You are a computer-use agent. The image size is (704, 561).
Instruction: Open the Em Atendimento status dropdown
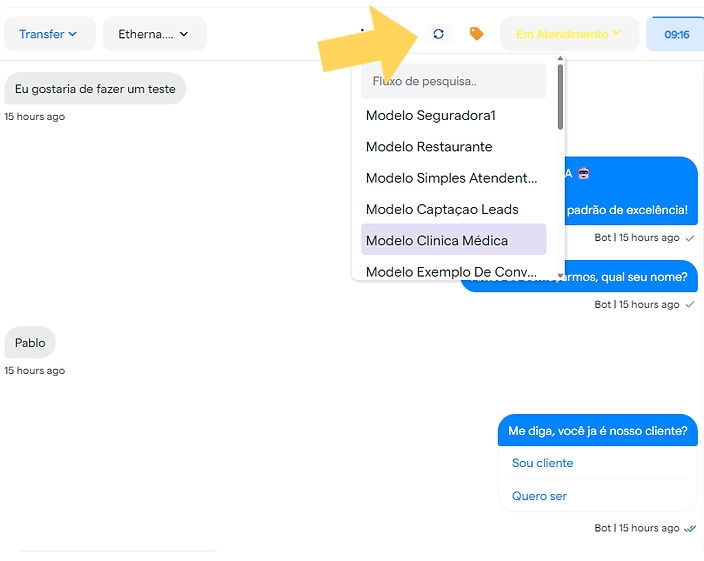tap(568, 34)
